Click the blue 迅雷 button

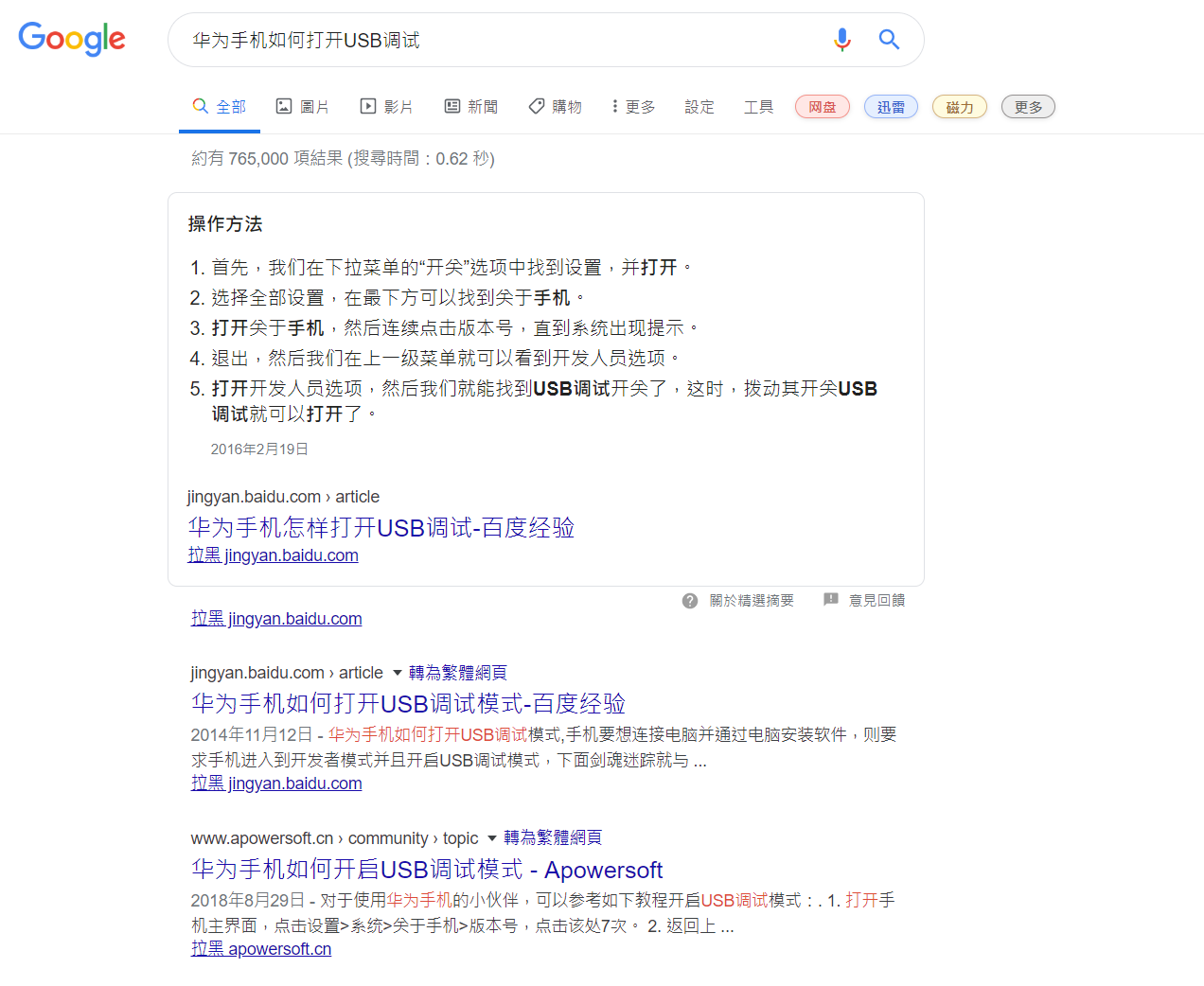(x=891, y=107)
